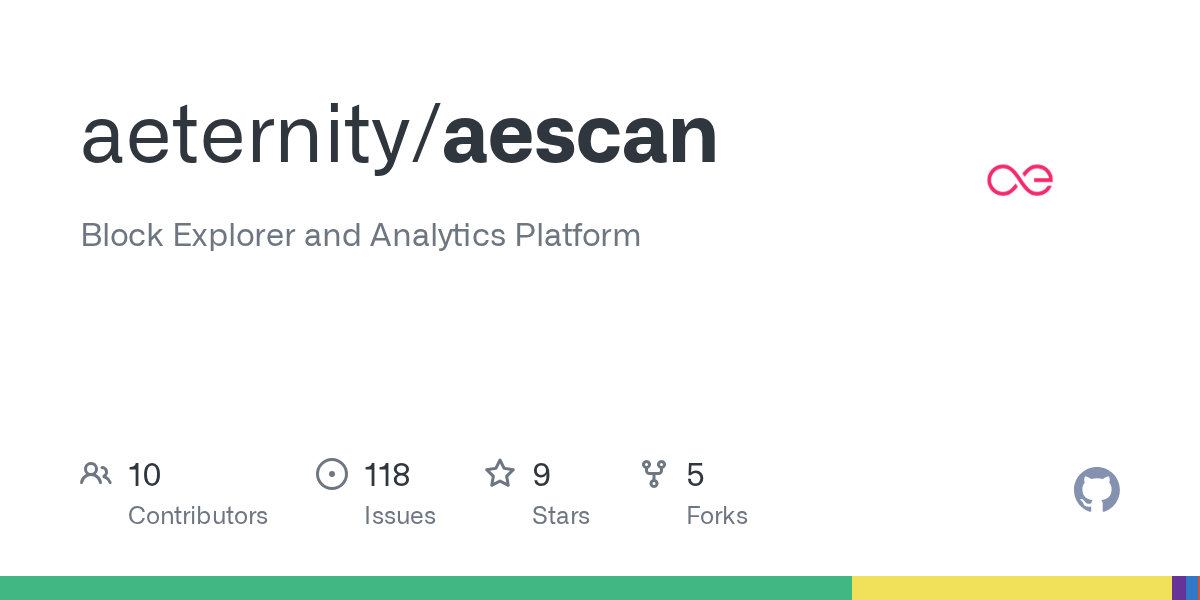Image resolution: width=1200 pixels, height=600 pixels.
Task: Open the aeternity owner name in title
Action: [x=253, y=136]
